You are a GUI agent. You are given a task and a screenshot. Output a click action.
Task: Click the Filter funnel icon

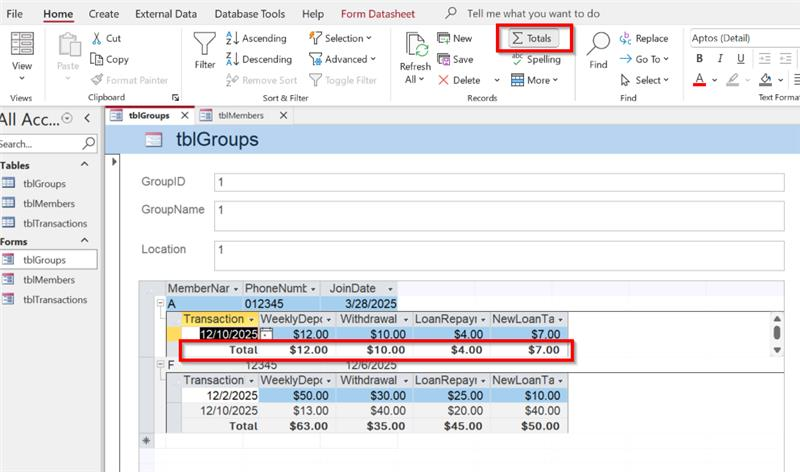205,44
